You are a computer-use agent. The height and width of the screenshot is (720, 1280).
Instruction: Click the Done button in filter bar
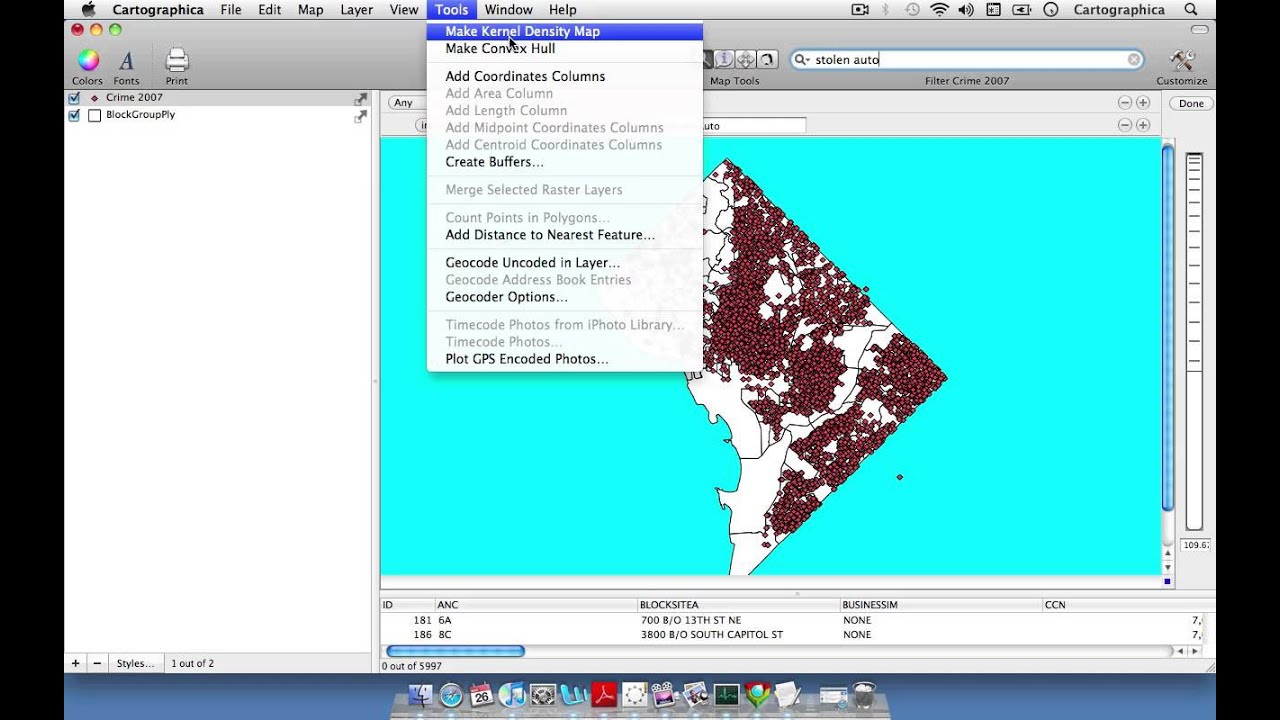point(1191,104)
